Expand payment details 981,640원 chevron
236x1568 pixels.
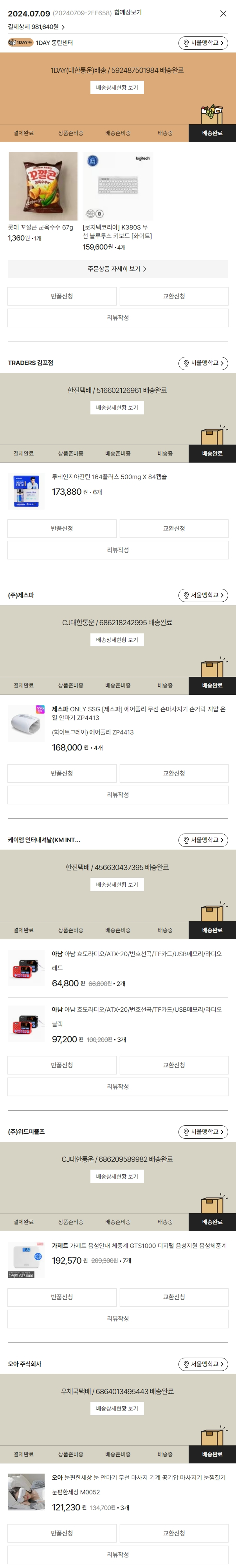coord(63,27)
